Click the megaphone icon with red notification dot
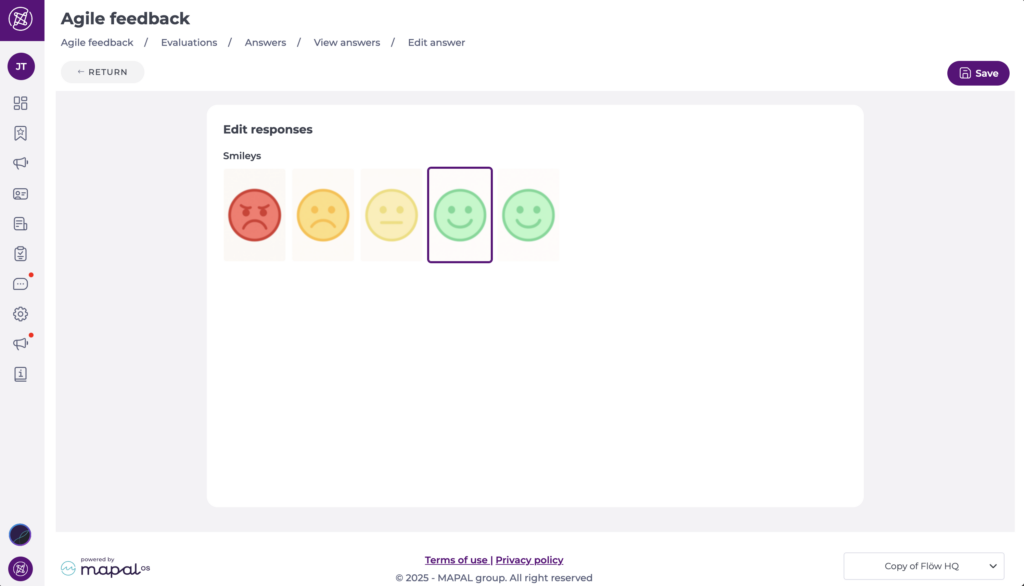The image size is (1024, 586). (x=21, y=344)
